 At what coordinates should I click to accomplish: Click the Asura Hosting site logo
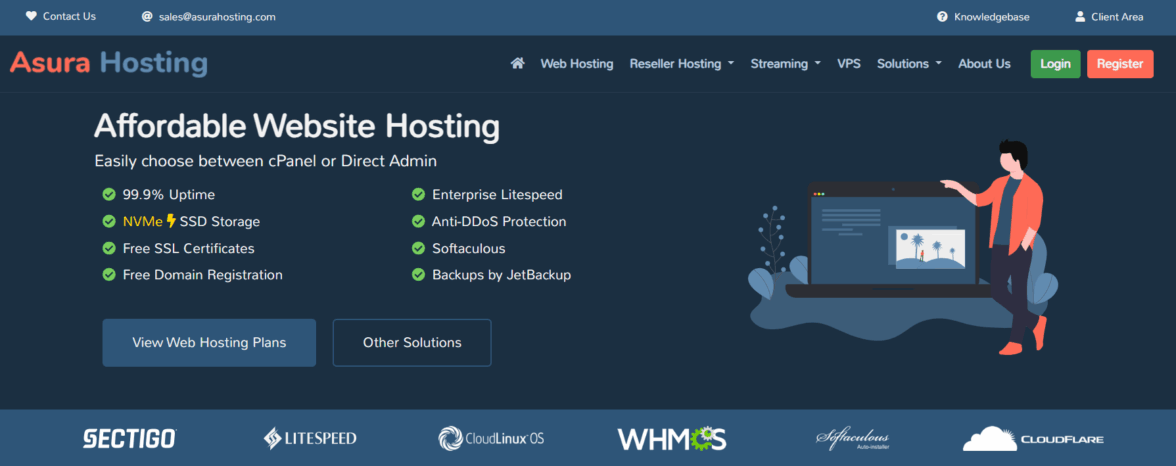click(109, 63)
